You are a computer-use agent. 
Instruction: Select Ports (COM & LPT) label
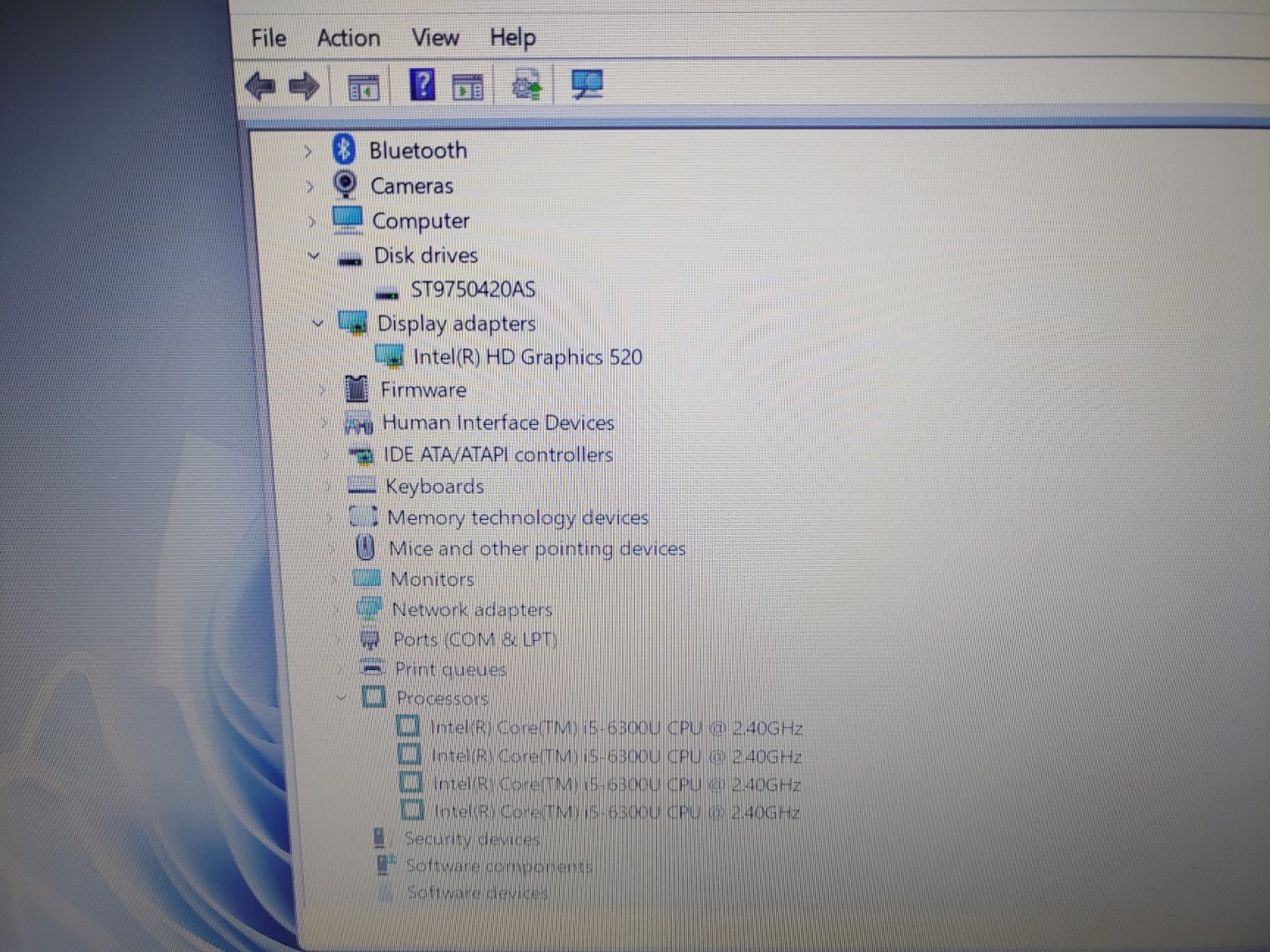coord(475,639)
